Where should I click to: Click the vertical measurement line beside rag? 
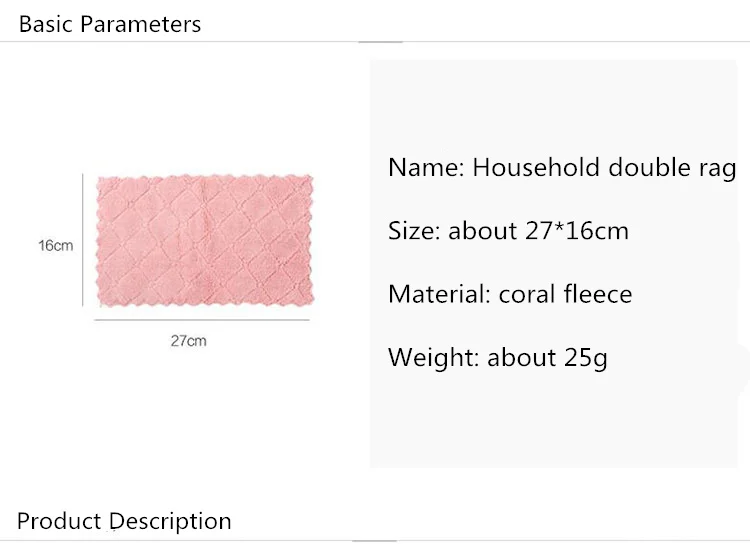(x=83, y=240)
